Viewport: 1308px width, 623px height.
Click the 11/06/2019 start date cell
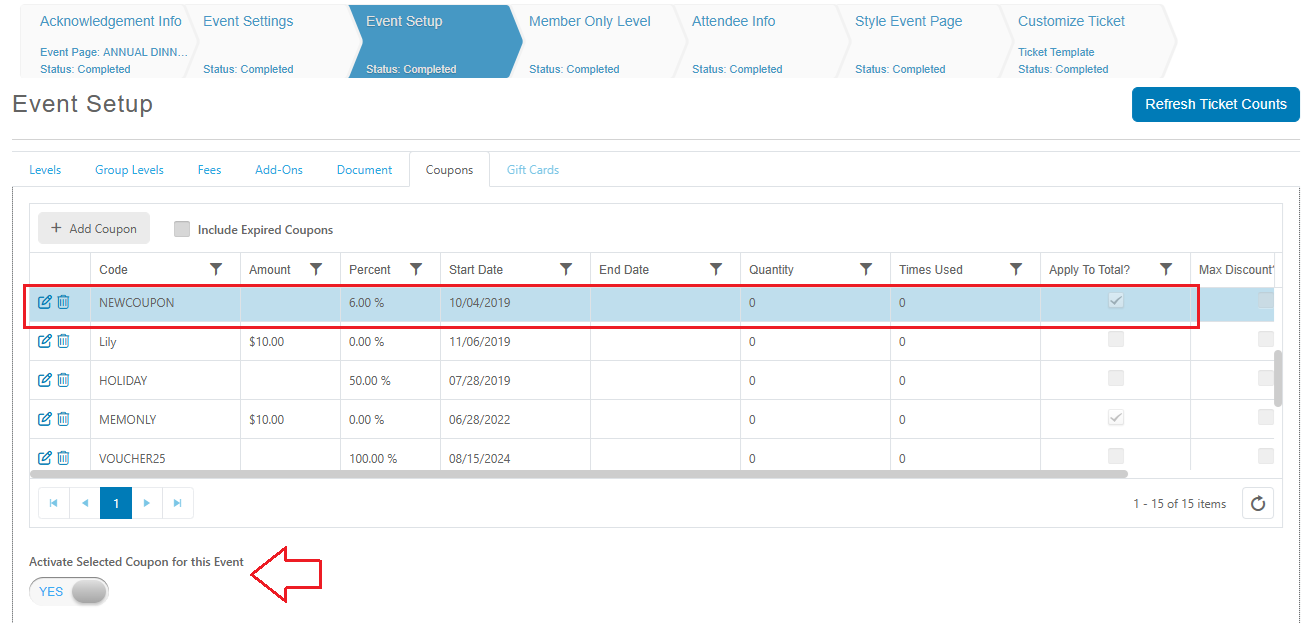pos(516,341)
